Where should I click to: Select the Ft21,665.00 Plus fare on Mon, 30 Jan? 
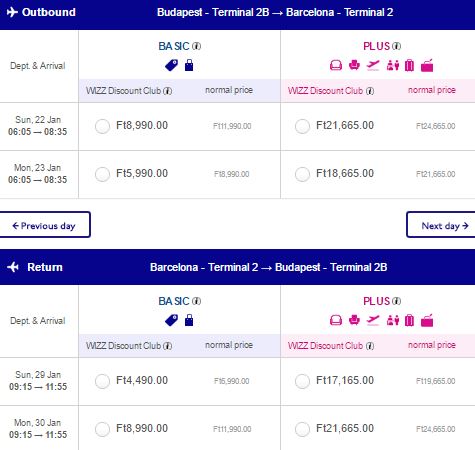tap(302, 429)
